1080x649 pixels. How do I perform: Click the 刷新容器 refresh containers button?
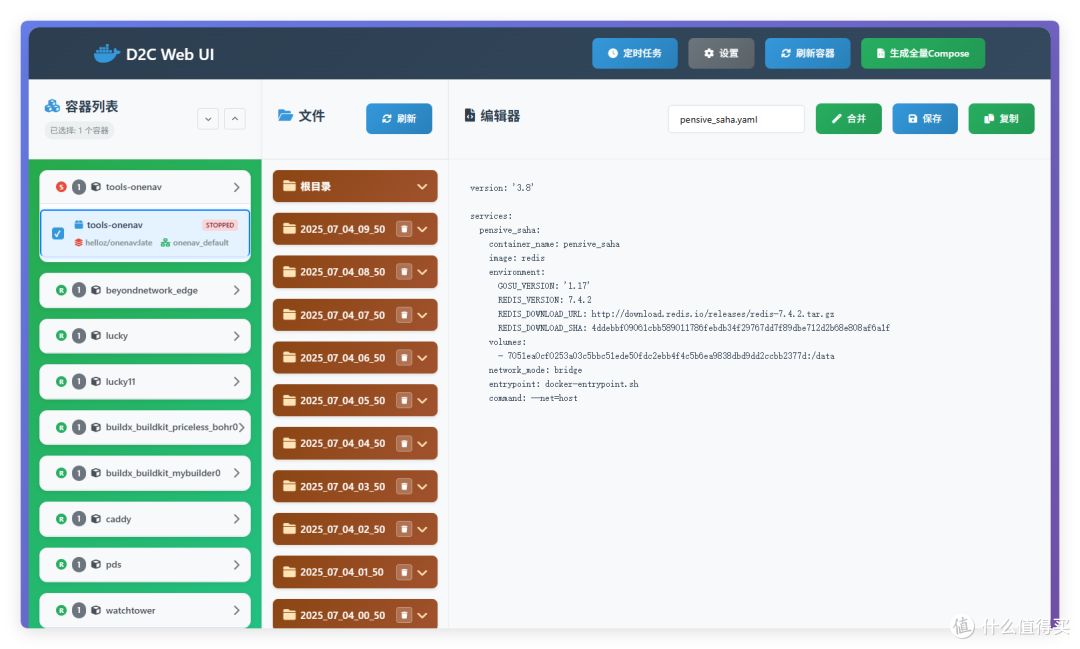point(807,53)
